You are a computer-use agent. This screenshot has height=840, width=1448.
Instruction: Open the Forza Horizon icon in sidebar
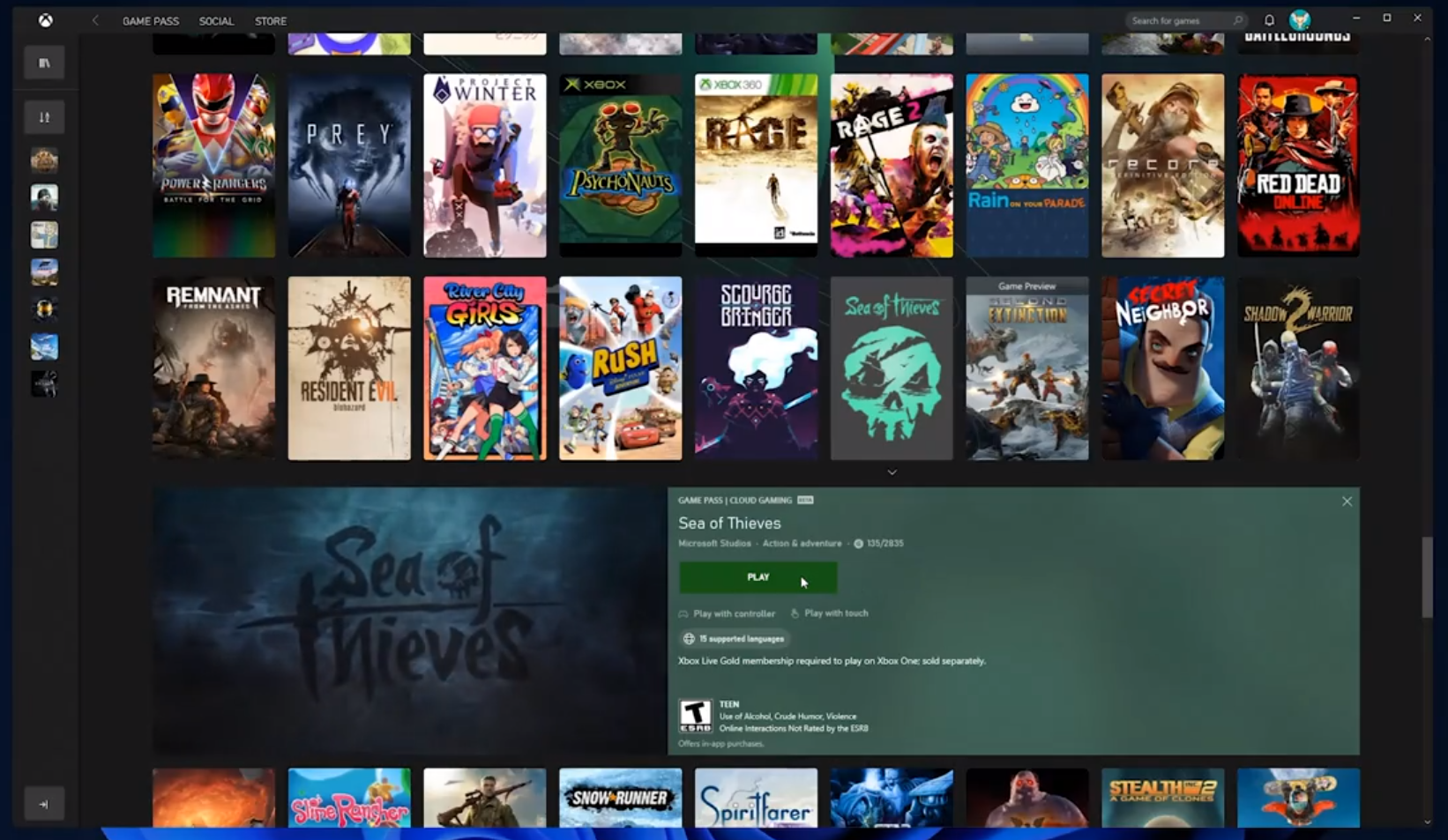pos(44,271)
